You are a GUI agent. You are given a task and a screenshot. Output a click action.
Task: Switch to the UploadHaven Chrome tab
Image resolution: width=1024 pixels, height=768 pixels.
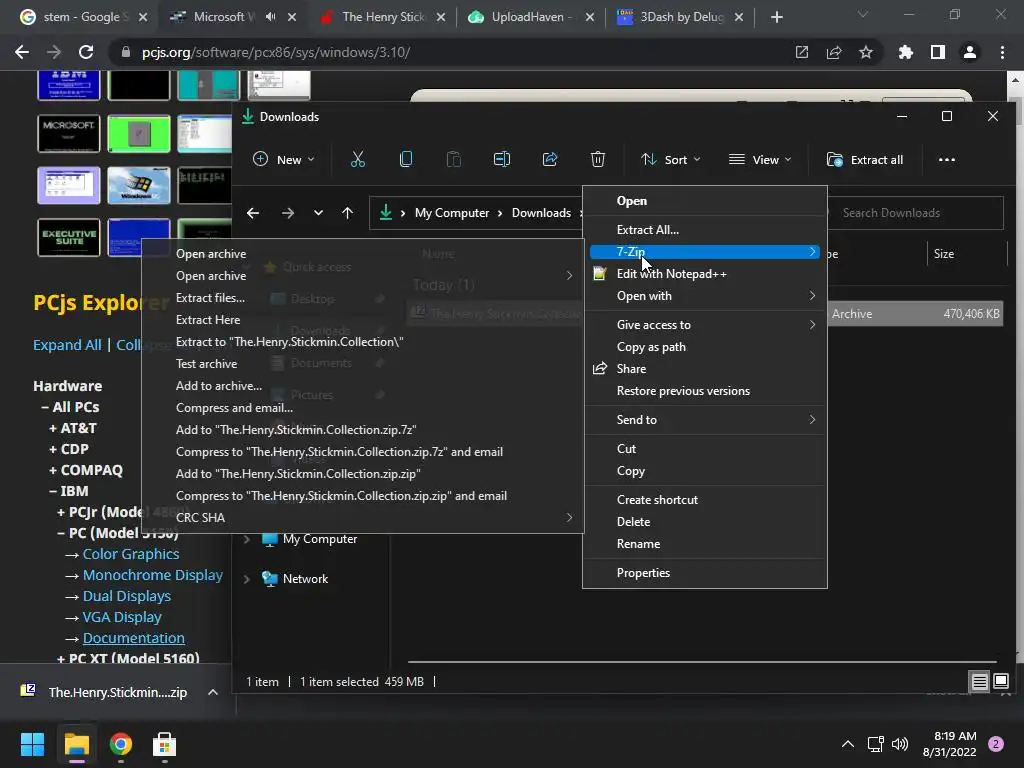532,17
